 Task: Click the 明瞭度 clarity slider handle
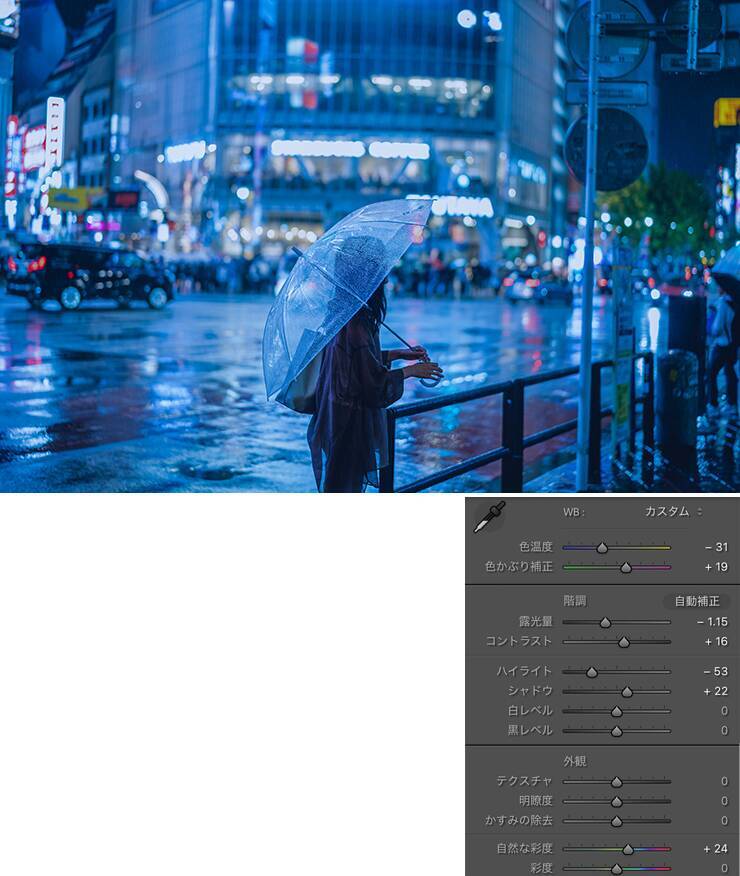[616, 802]
